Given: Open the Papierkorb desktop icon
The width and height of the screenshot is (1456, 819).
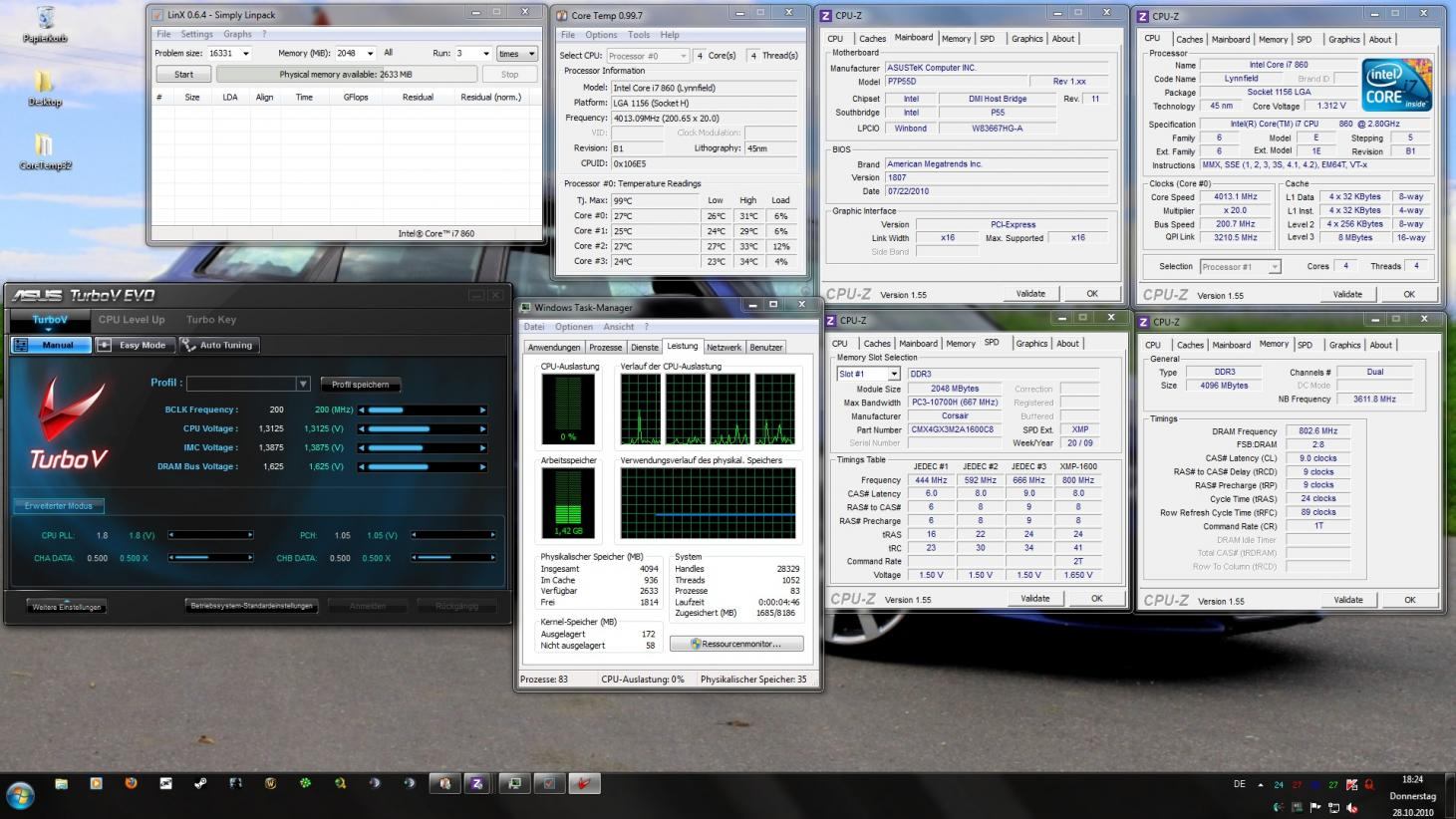Looking at the screenshot, I should click(x=44, y=24).
